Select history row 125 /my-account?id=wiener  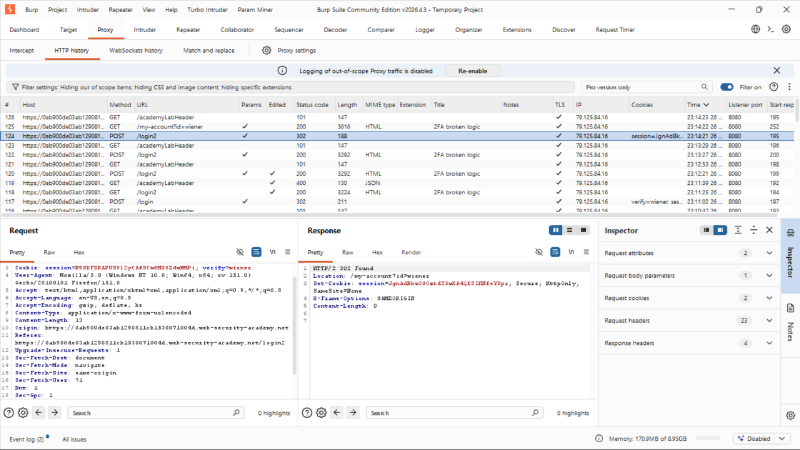pos(397,127)
